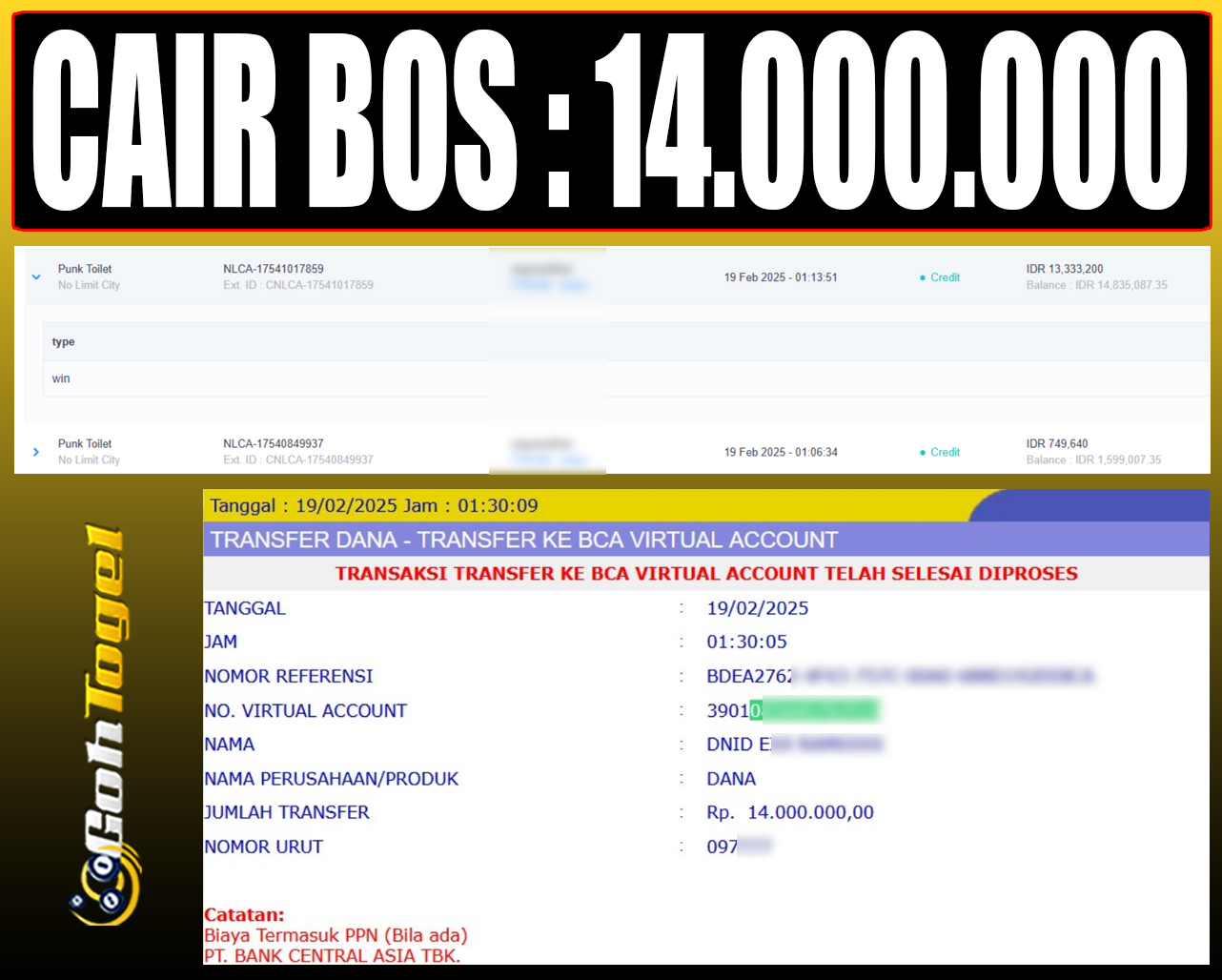Select the DANA product name in the receipt

(x=731, y=779)
